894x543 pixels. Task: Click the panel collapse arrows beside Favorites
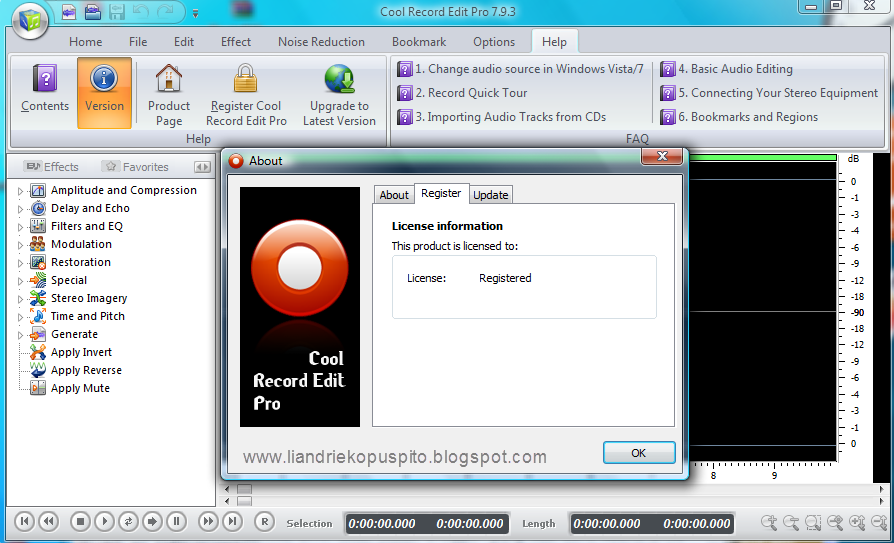202,167
